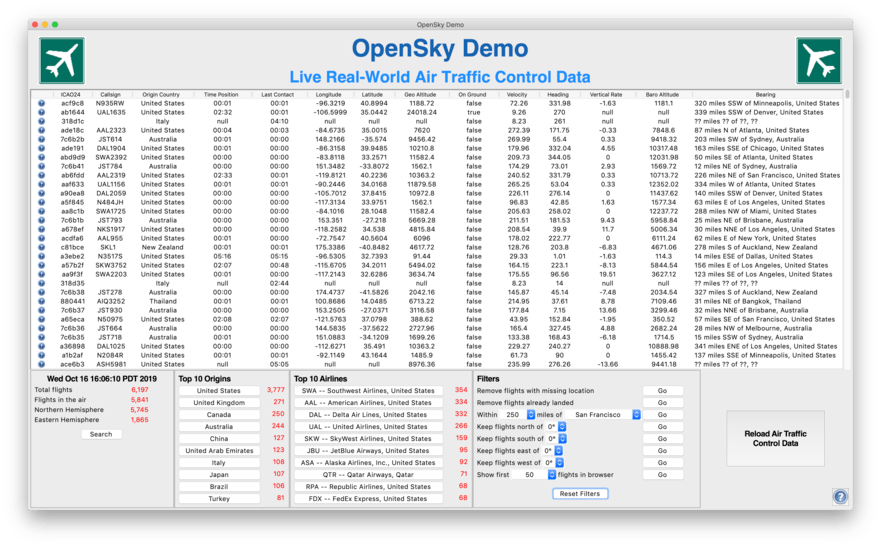Screen dimensions: 881x547
Task: Click Go for Keep flights west of
Action: tap(662, 463)
